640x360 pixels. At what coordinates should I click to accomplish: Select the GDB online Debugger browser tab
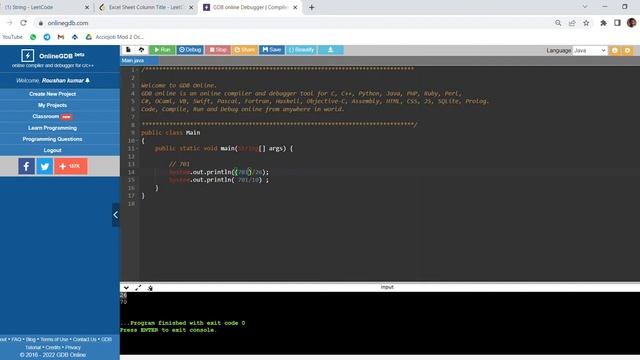pyautogui.click(x=250, y=7)
